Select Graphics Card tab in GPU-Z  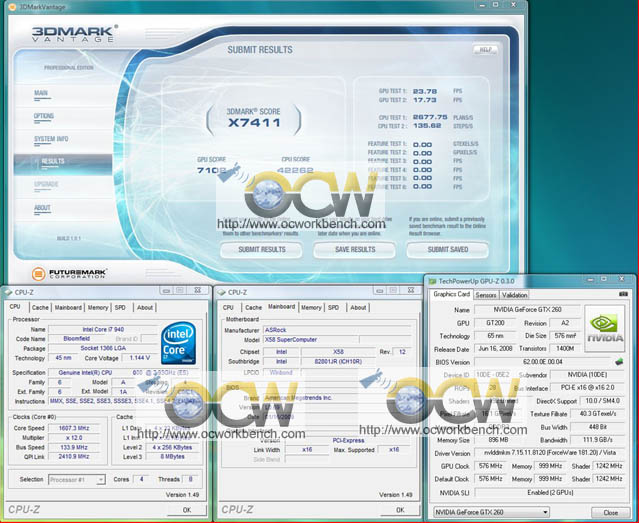452,294
